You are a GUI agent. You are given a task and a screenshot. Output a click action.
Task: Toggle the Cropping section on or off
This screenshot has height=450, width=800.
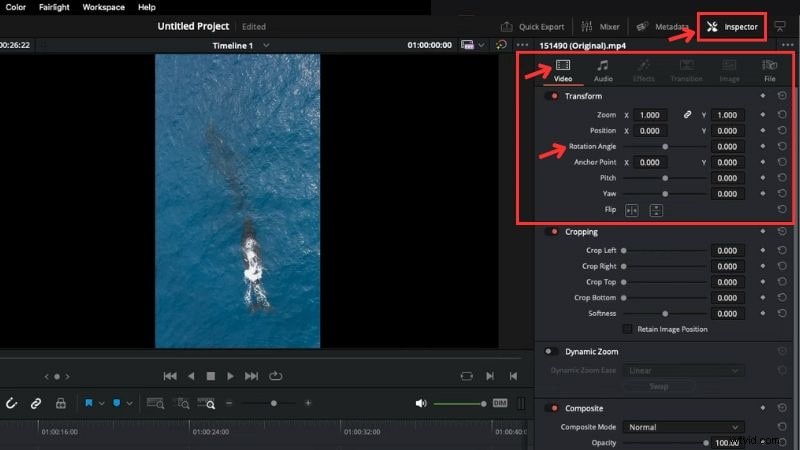552,232
